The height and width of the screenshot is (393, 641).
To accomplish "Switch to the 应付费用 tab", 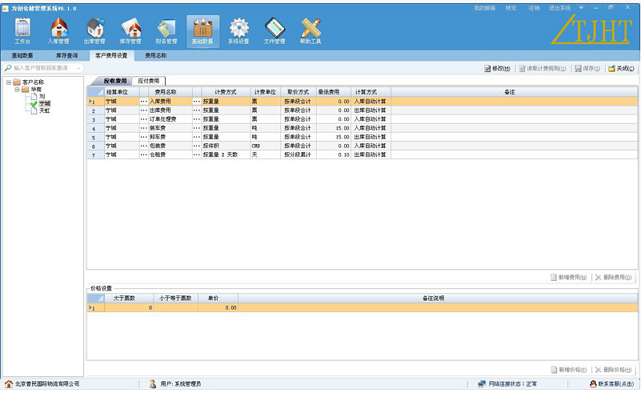I will (x=148, y=81).
